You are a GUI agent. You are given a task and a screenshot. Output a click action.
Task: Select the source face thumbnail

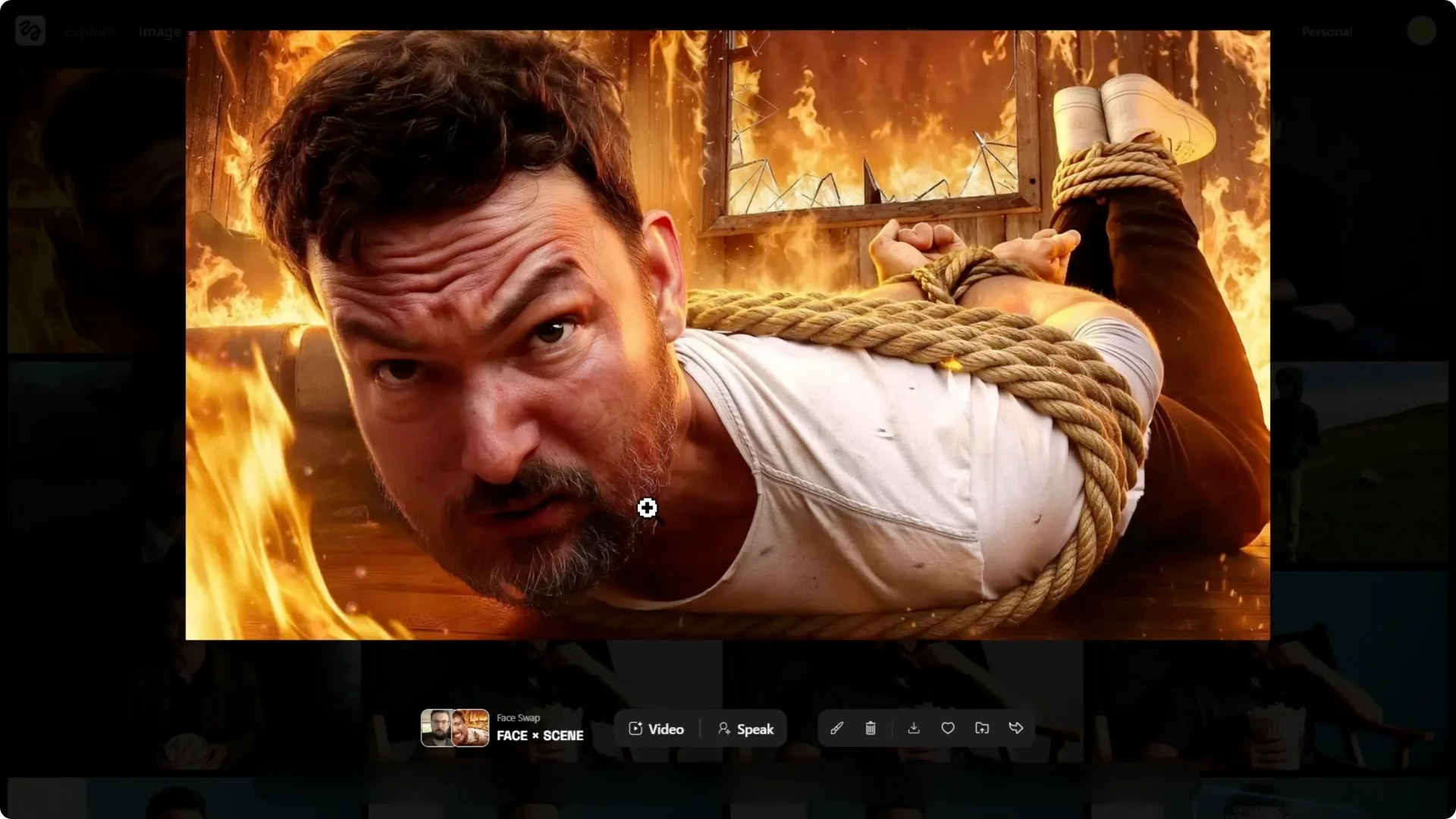(438, 729)
